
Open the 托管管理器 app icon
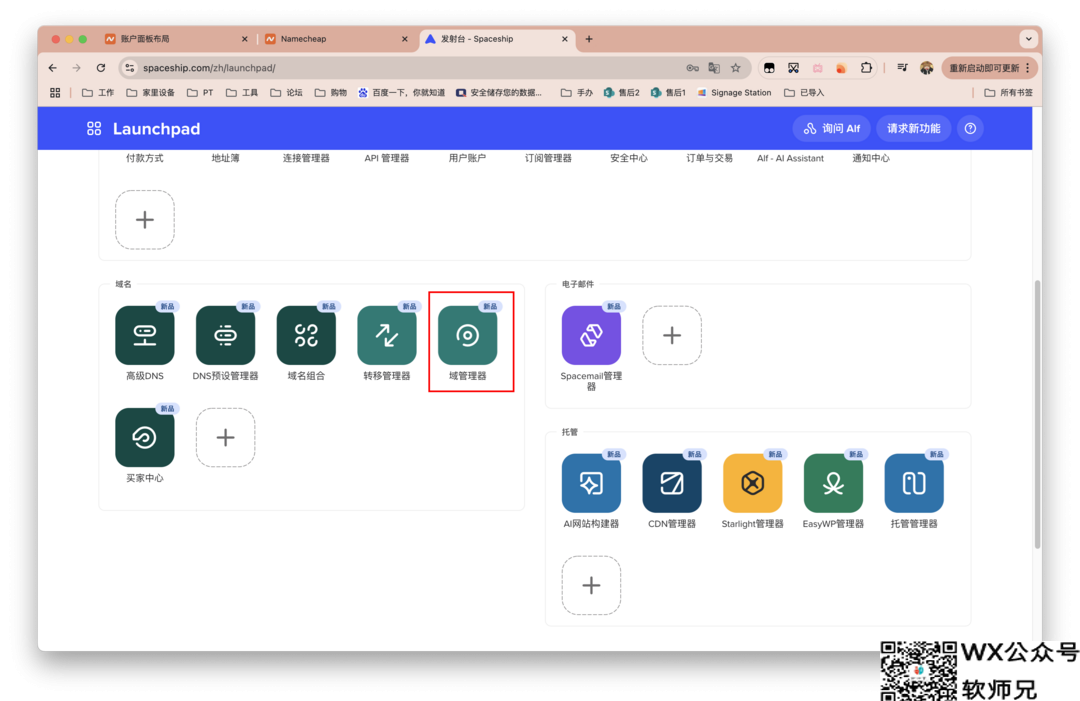[914, 483]
